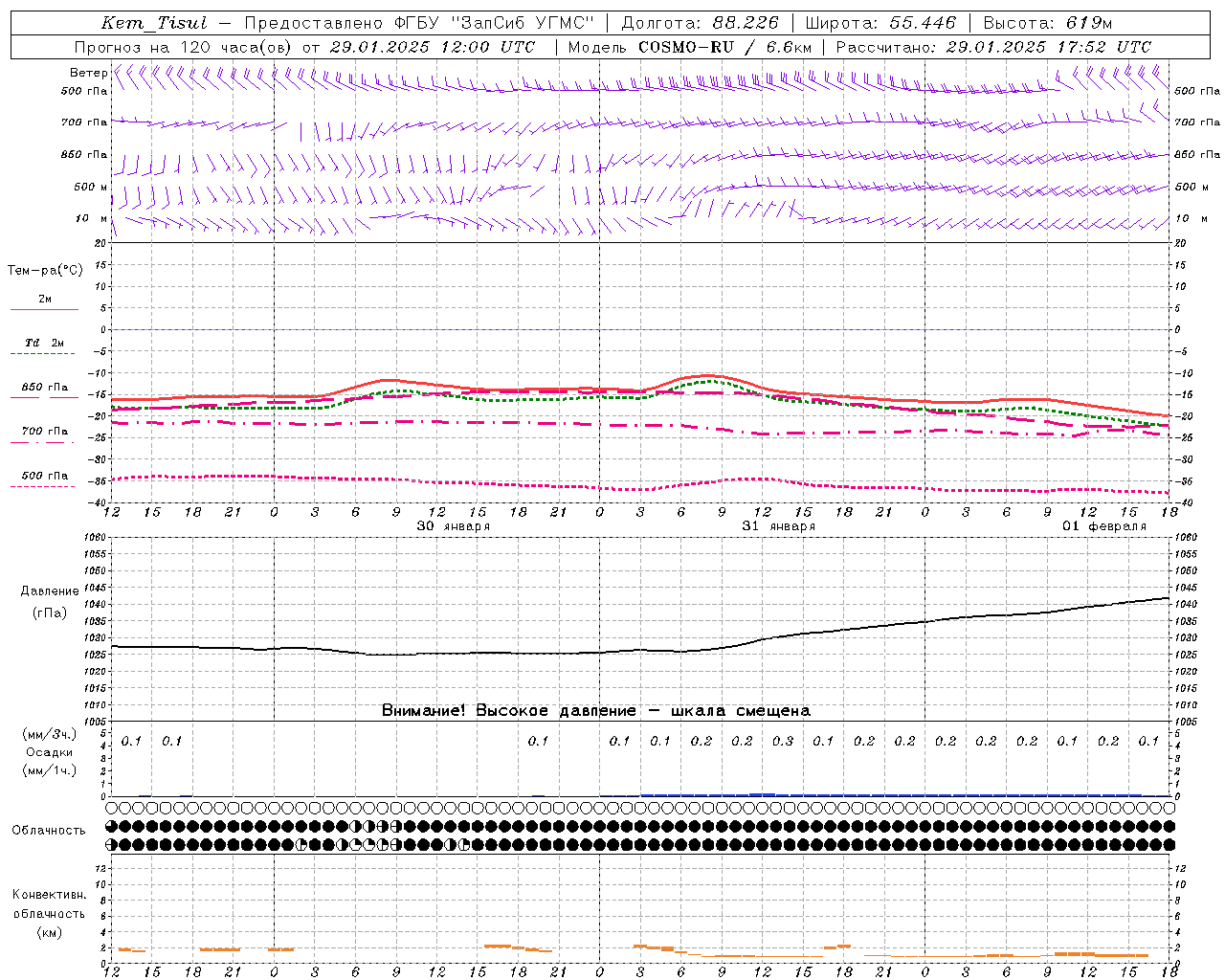Click the 'Давление' pressure panel label
The height and width of the screenshot is (980, 1225).
tap(50, 591)
